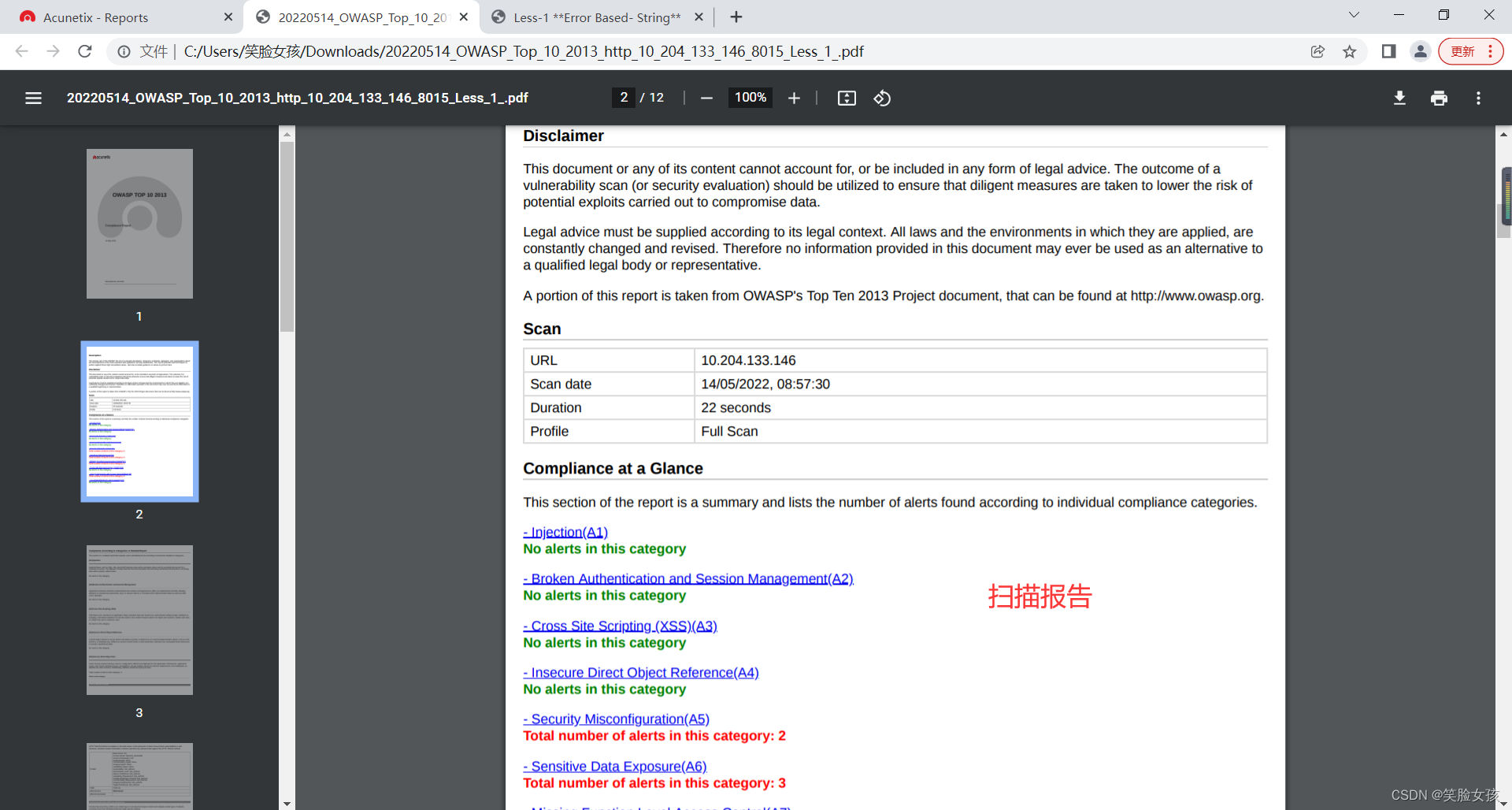Open the Injection(A1) link
The image size is (1512, 810).
coord(565,533)
